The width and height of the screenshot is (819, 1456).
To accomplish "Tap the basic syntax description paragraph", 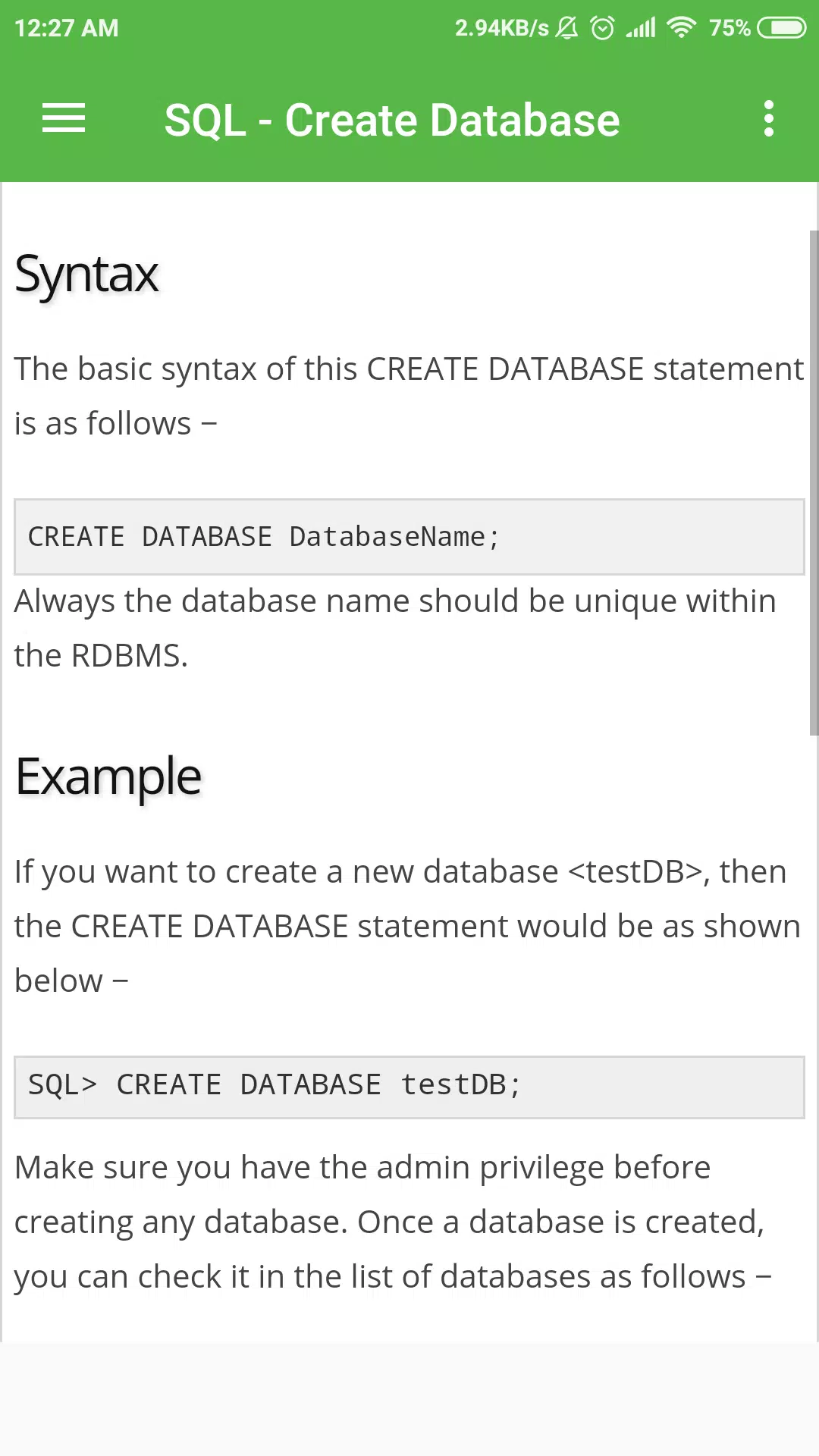I will click(x=409, y=396).
